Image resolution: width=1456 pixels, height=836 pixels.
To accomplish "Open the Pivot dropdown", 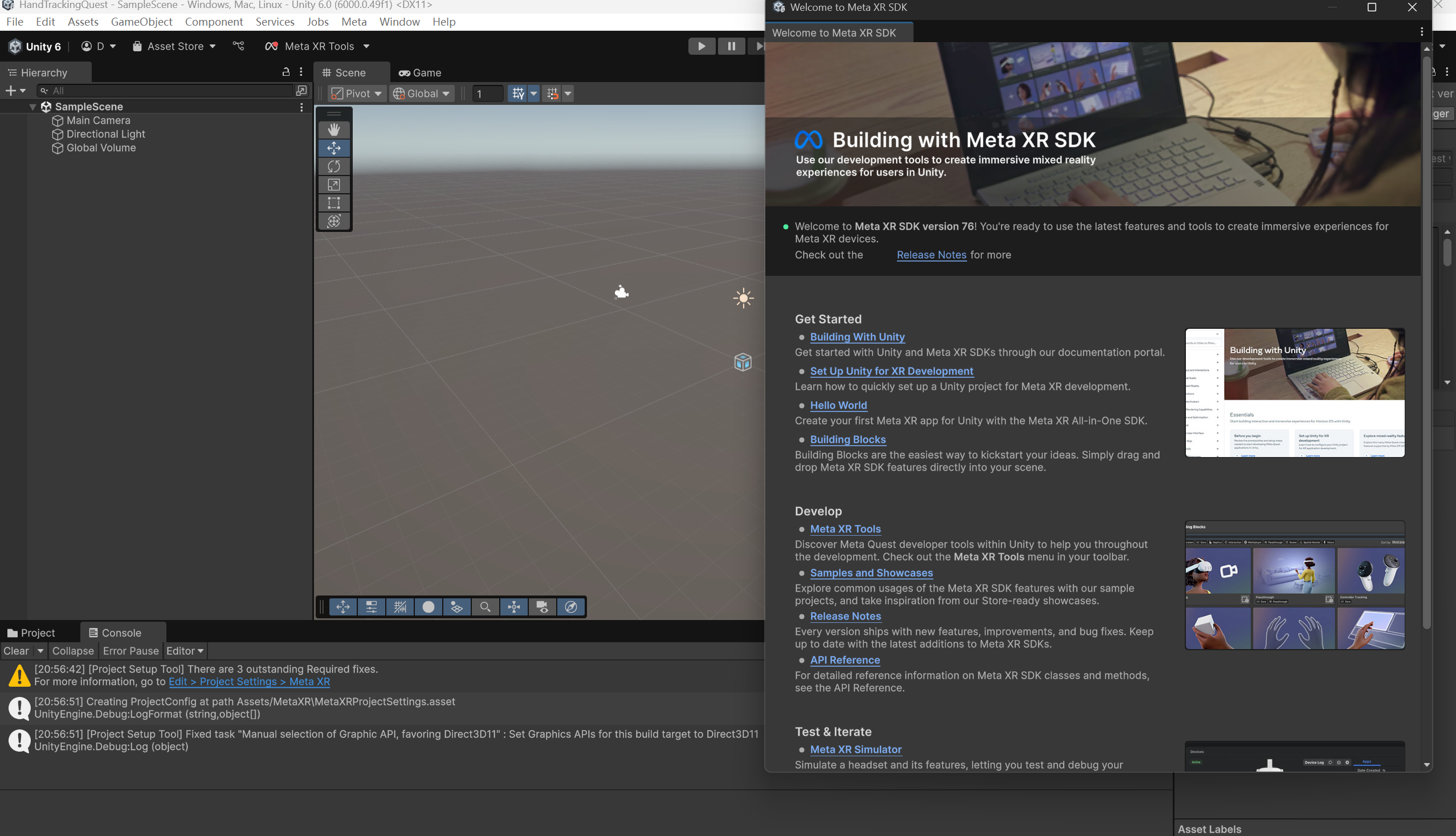I will coord(357,93).
